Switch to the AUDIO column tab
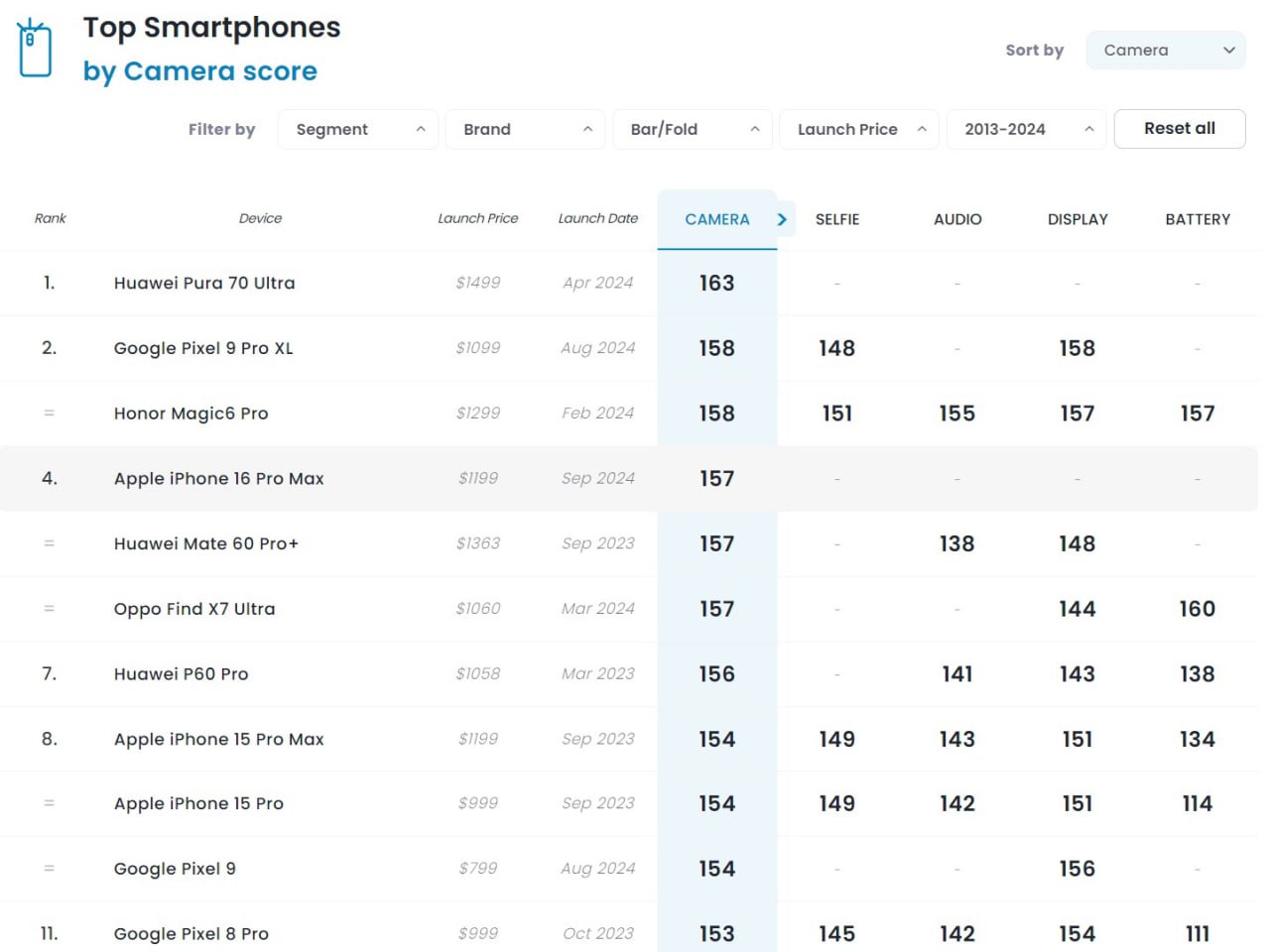Image resolution: width=1270 pixels, height=952 pixels. [x=957, y=219]
